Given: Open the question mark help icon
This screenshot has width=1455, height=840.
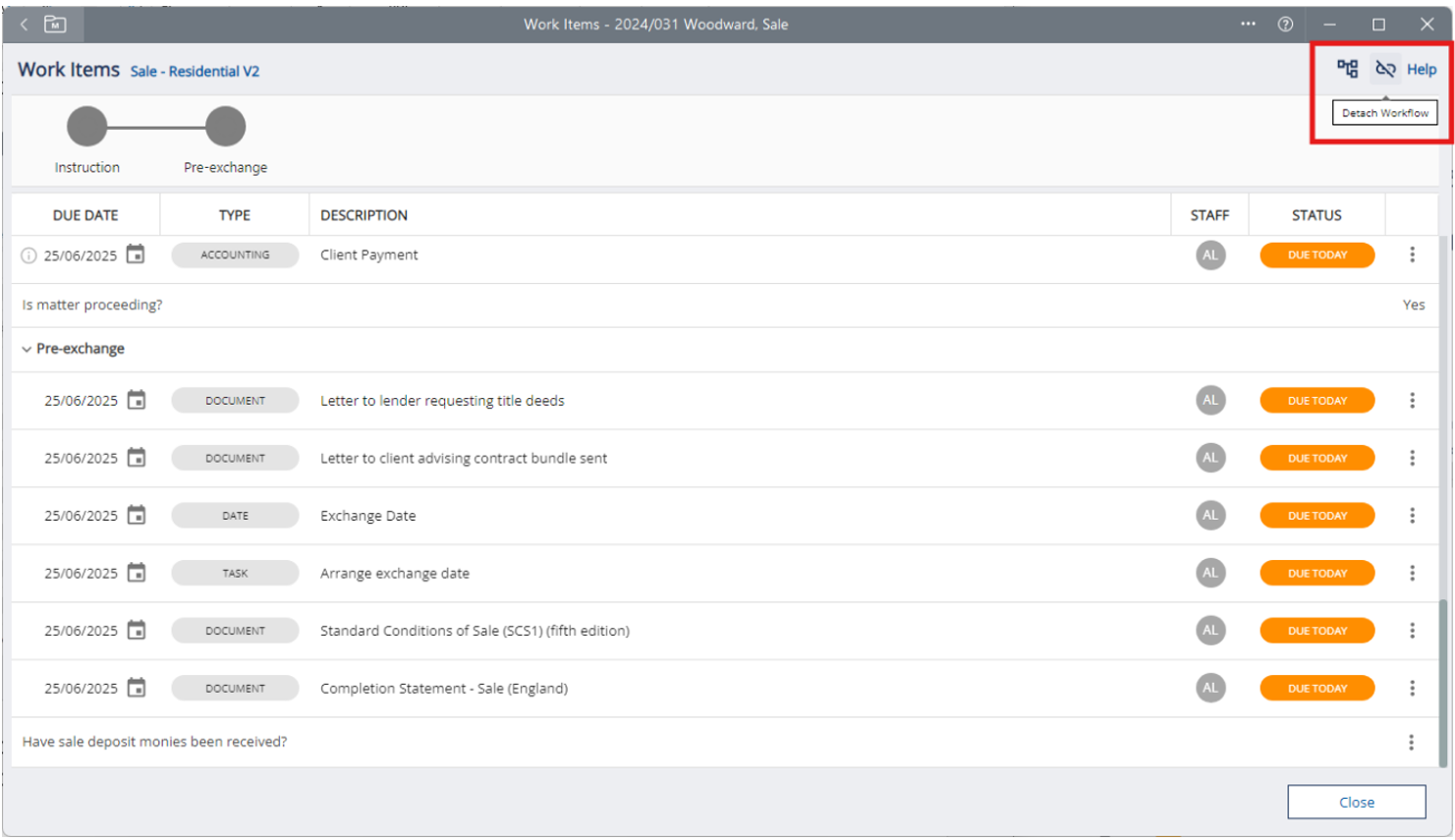Looking at the screenshot, I should click(x=1285, y=24).
